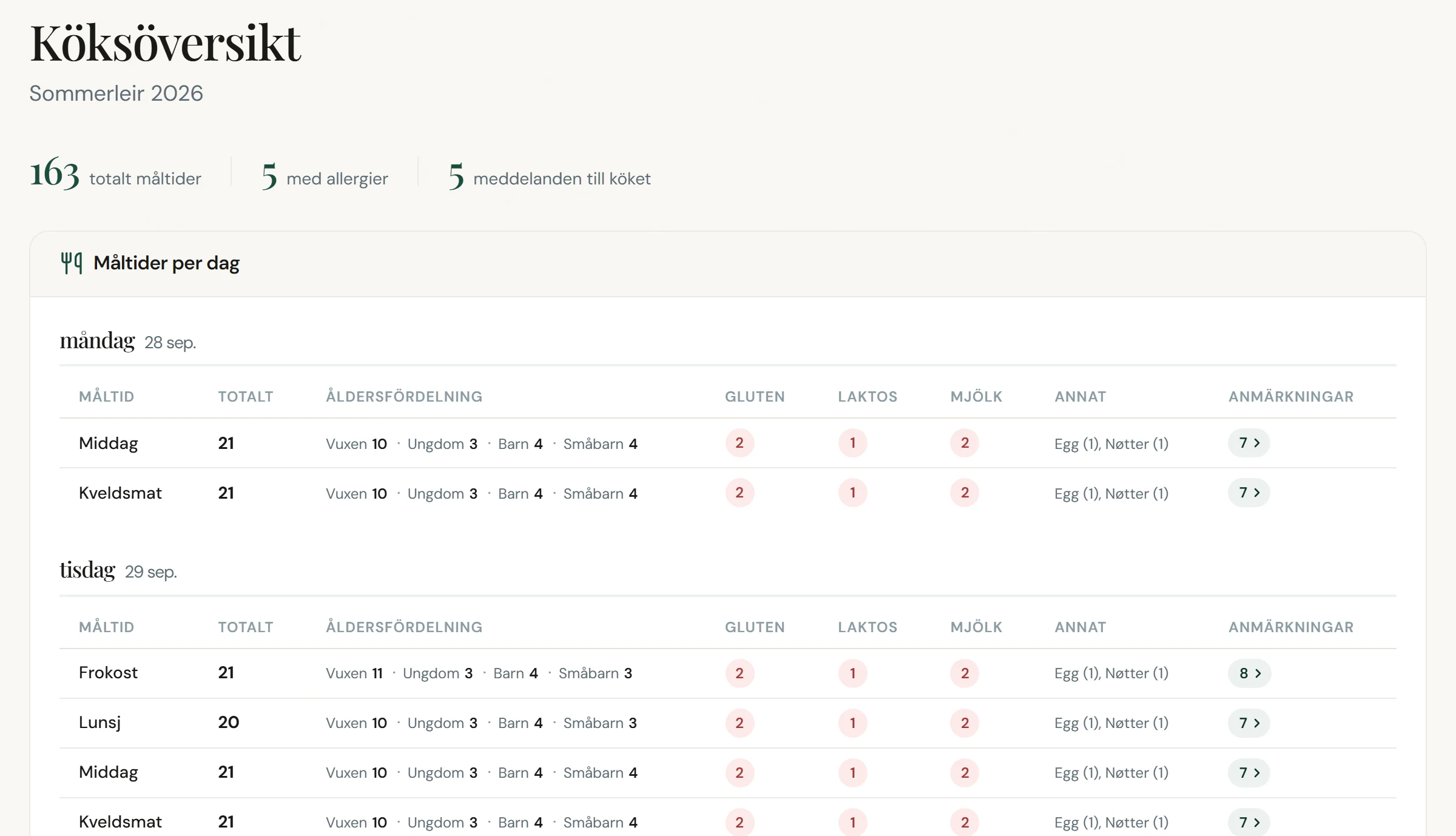Click Egg (1), Nøtter (1) in Frokost row
The image size is (1456, 836).
coord(1111,673)
